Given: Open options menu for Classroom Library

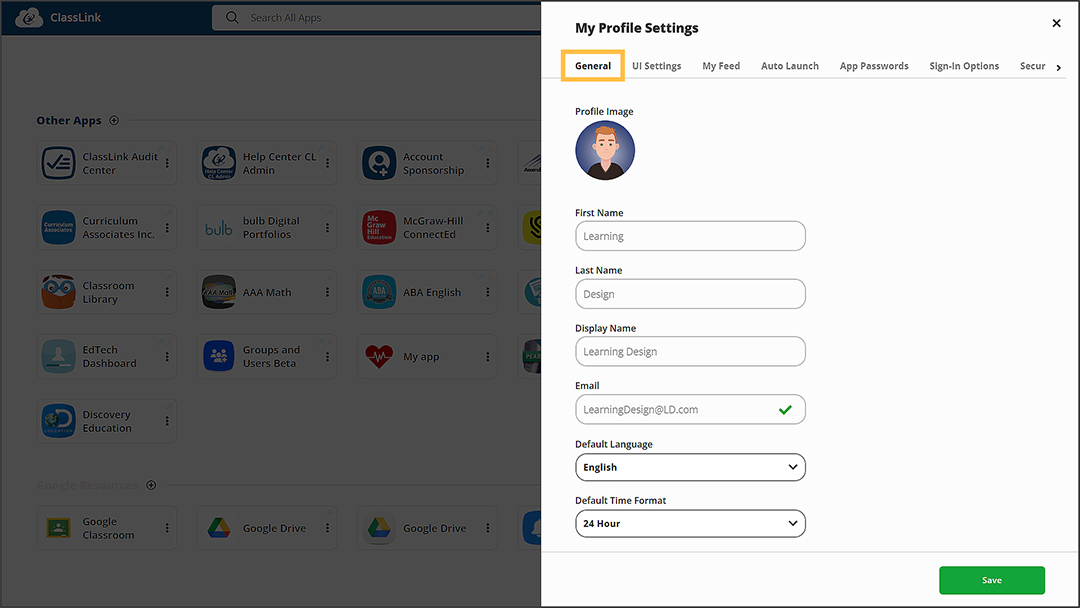Looking at the screenshot, I should [167, 292].
